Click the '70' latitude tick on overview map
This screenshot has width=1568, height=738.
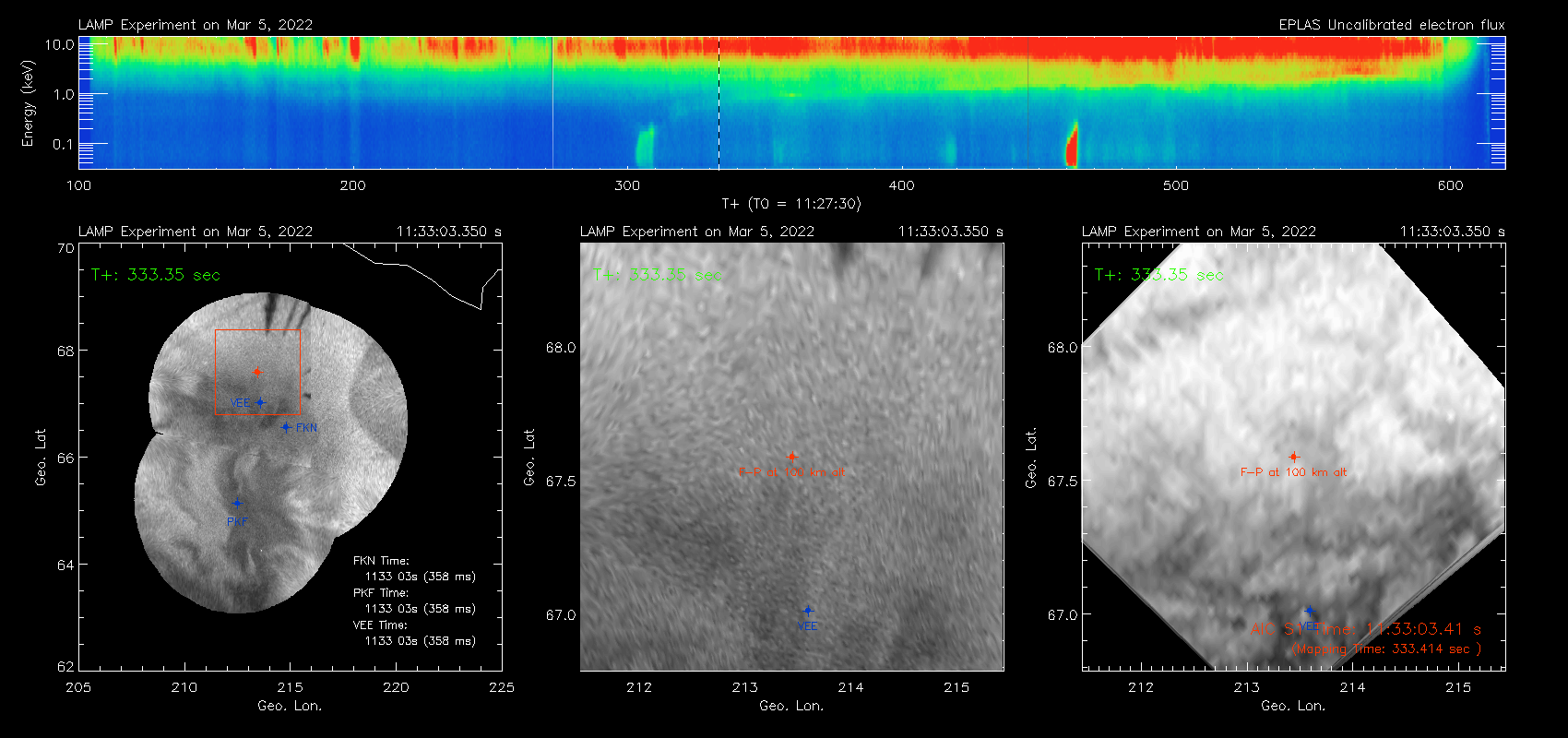coord(65,248)
